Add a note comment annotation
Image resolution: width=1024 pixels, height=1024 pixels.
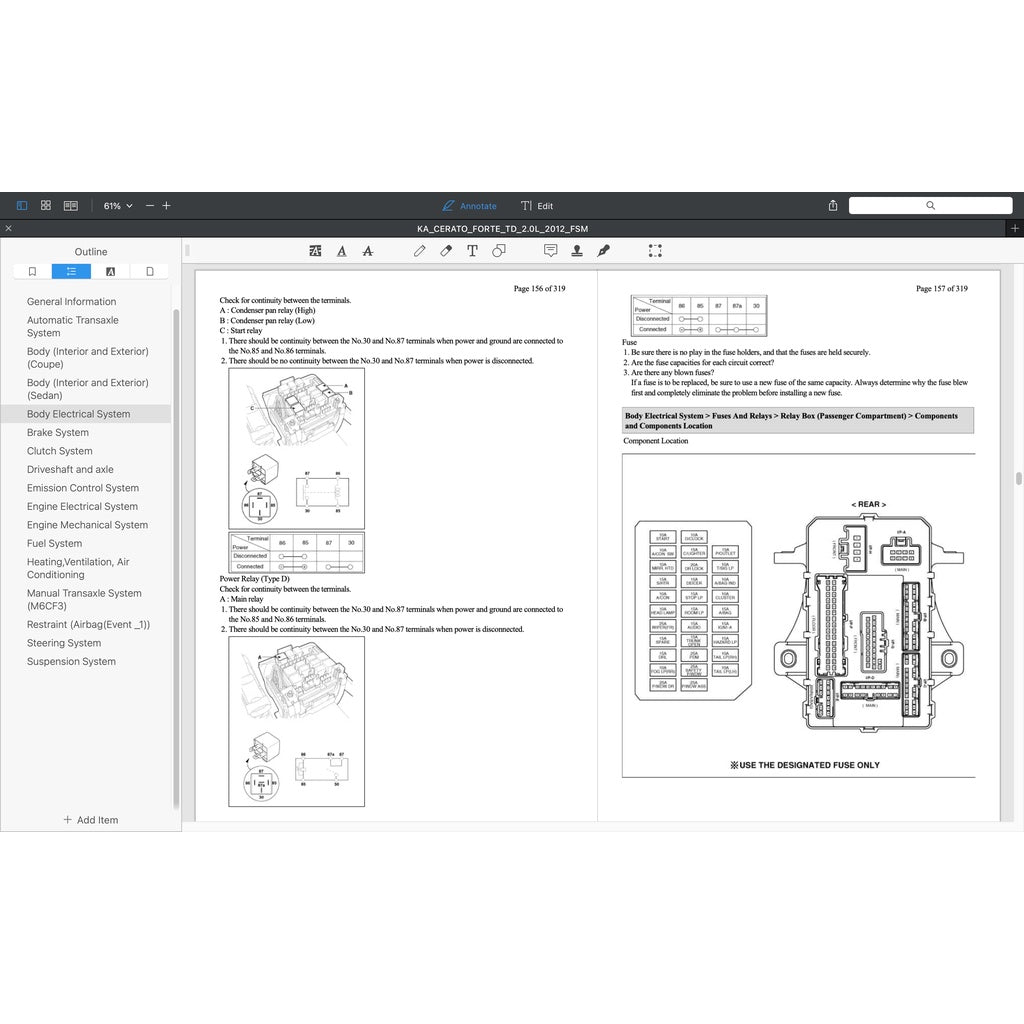[551, 250]
